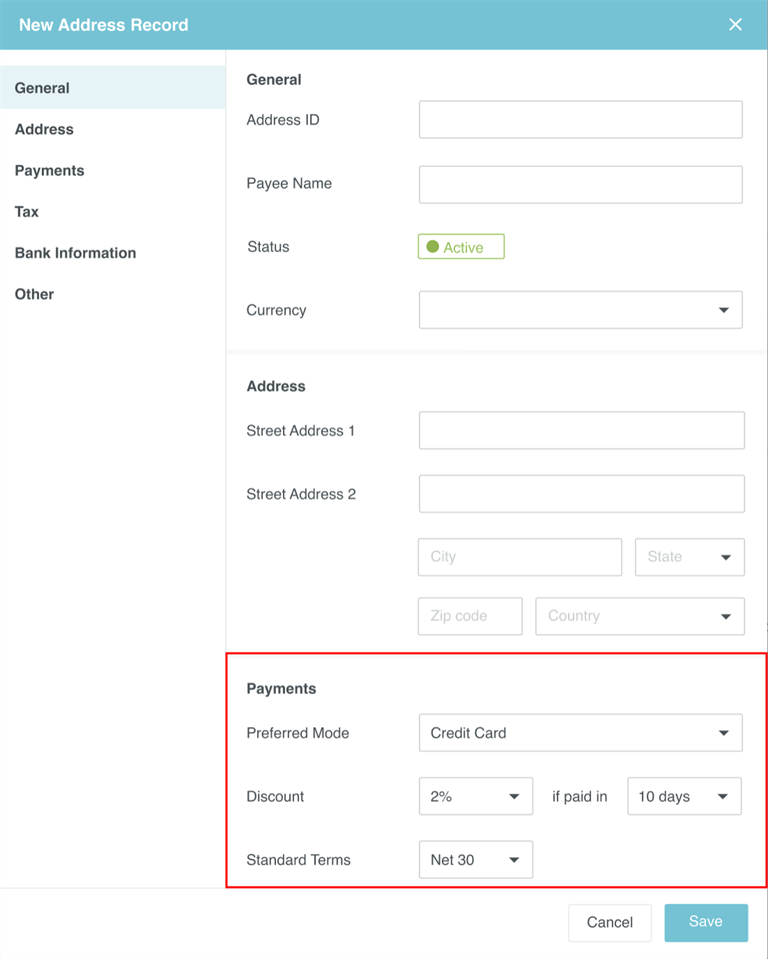Focus the Payee Name text box
This screenshot has width=768, height=959.
pos(580,184)
